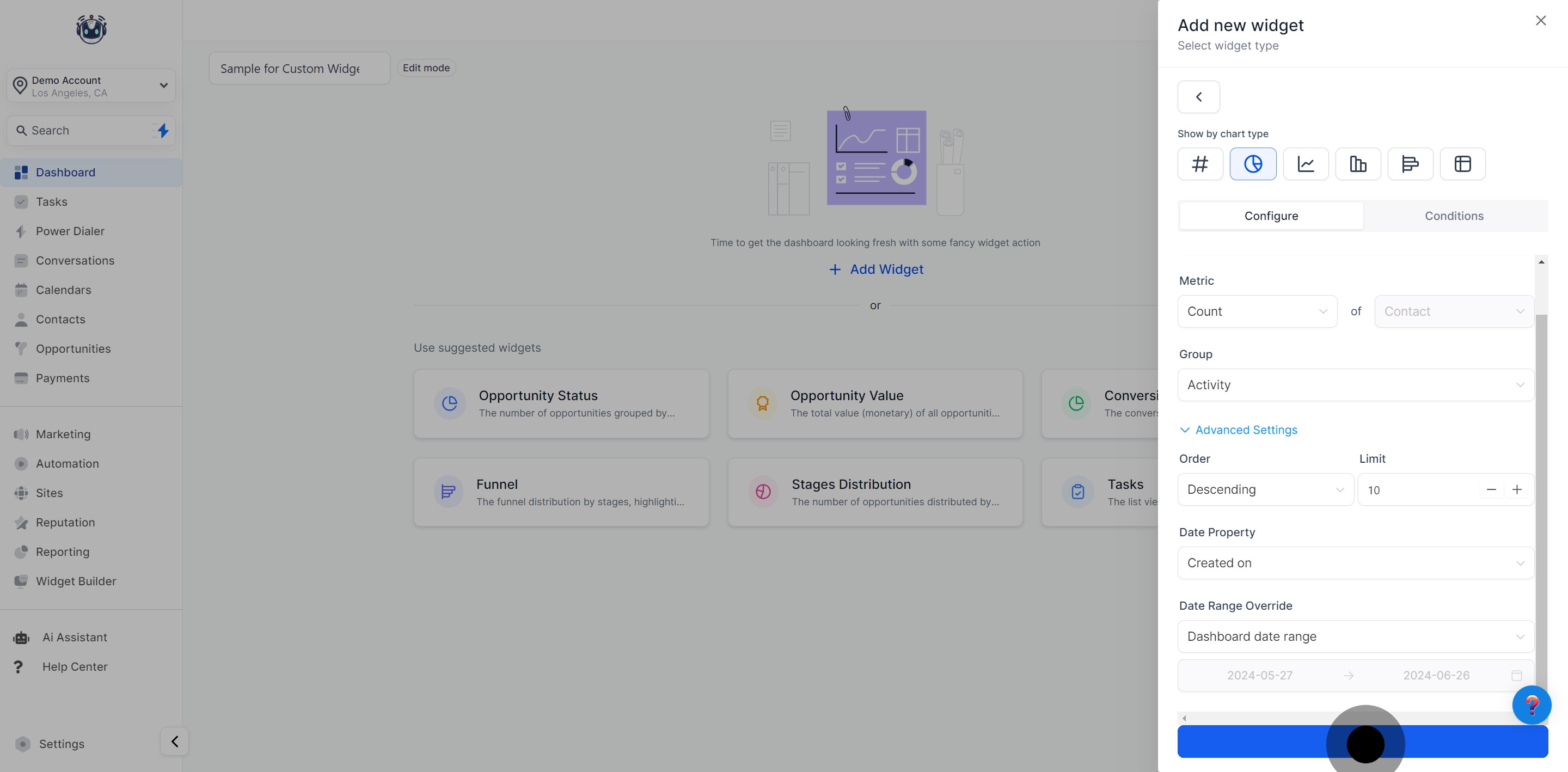This screenshot has width=1568, height=772.
Task: Open the Count metric dropdown
Action: point(1257,311)
